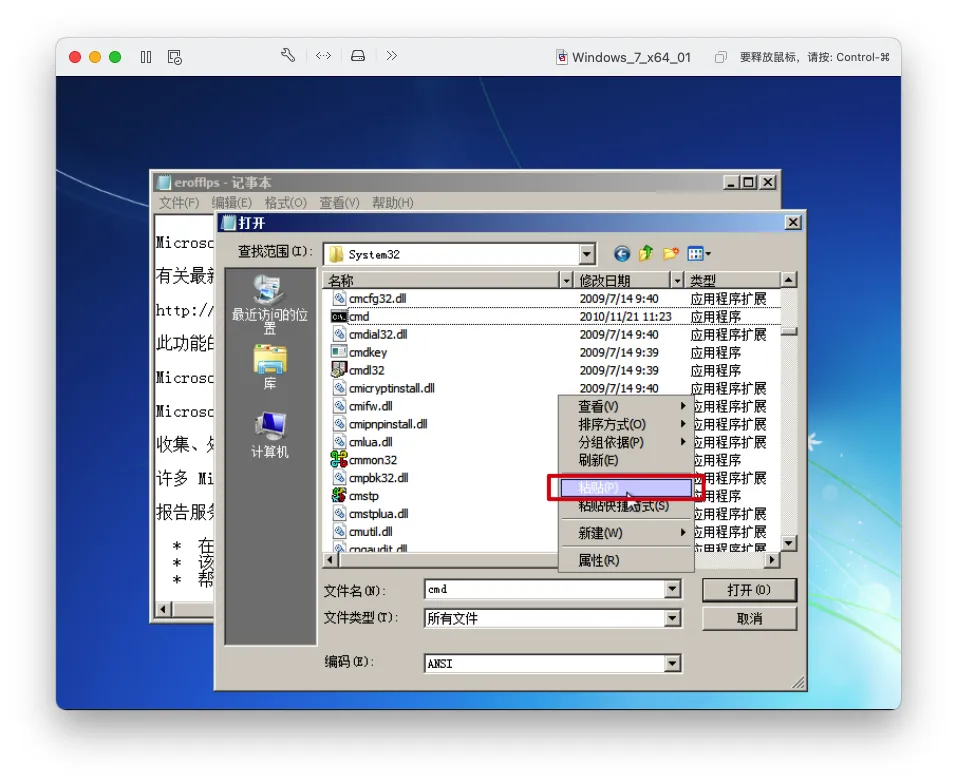Select the cmdkey application file
The image size is (957, 784).
(x=359, y=352)
